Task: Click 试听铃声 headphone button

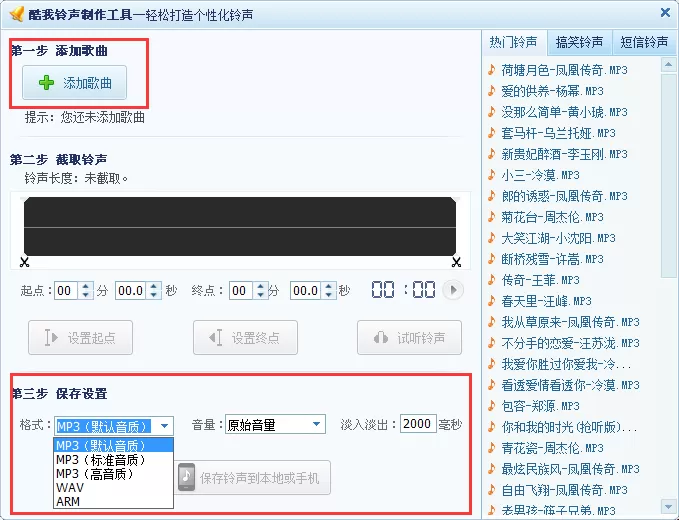Action: tap(409, 338)
